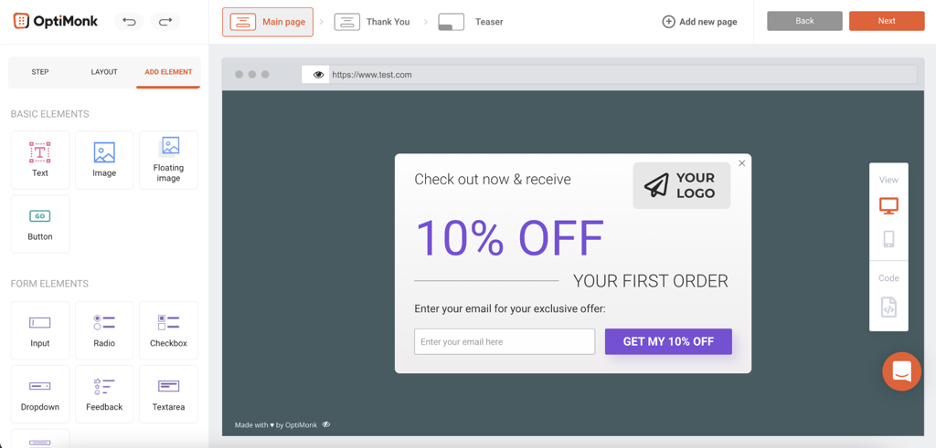Click Add new page
The height and width of the screenshot is (448, 936).
click(x=700, y=22)
